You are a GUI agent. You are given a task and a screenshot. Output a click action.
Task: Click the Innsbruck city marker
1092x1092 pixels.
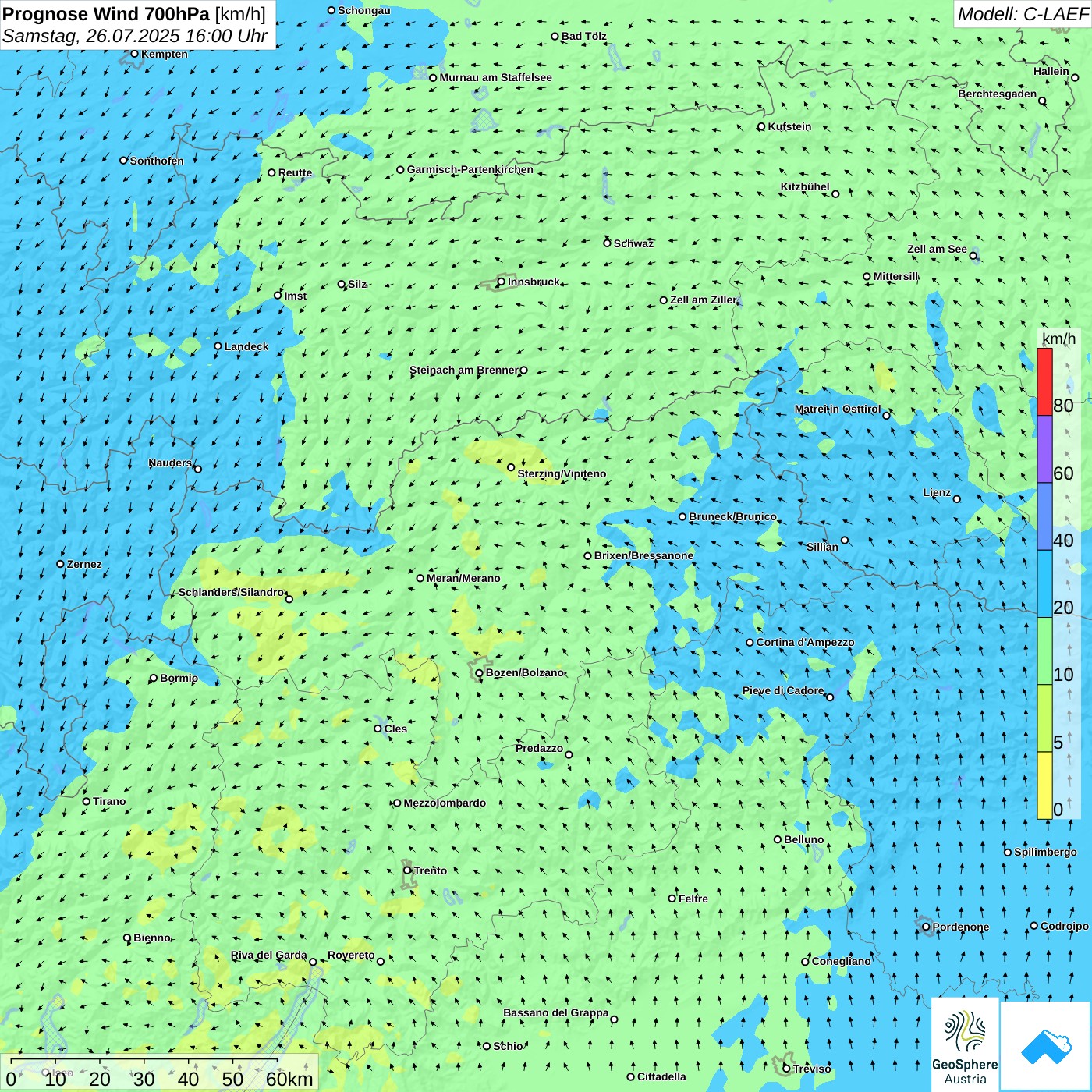click(x=502, y=282)
